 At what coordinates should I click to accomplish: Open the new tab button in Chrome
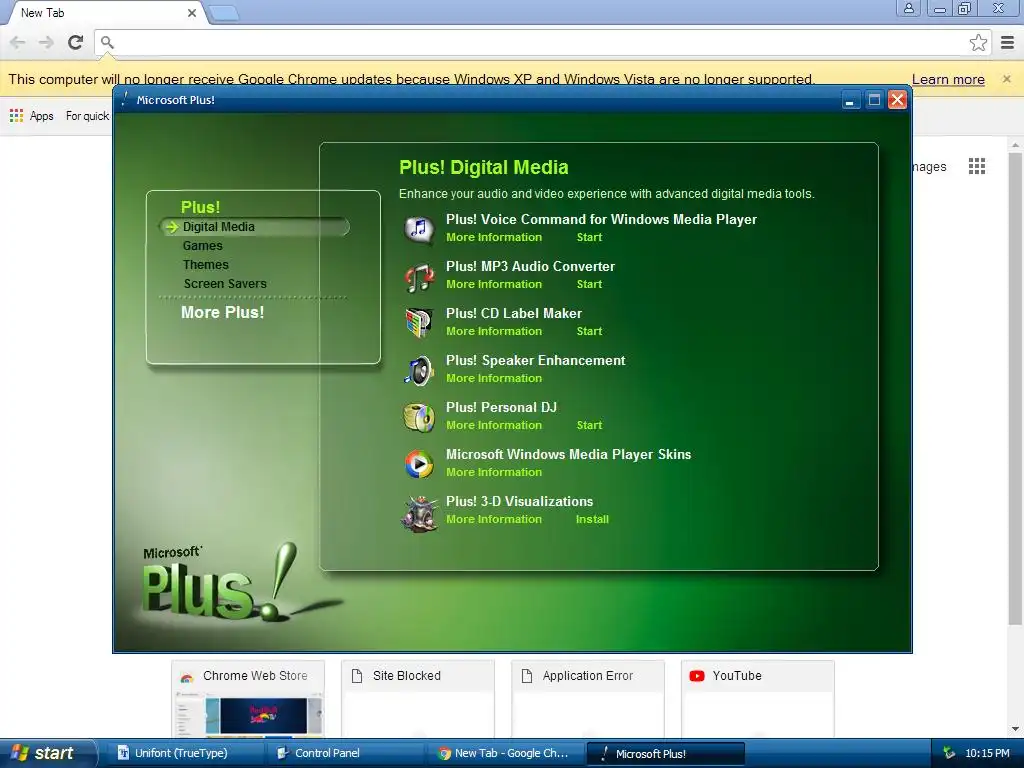[x=223, y=13]
